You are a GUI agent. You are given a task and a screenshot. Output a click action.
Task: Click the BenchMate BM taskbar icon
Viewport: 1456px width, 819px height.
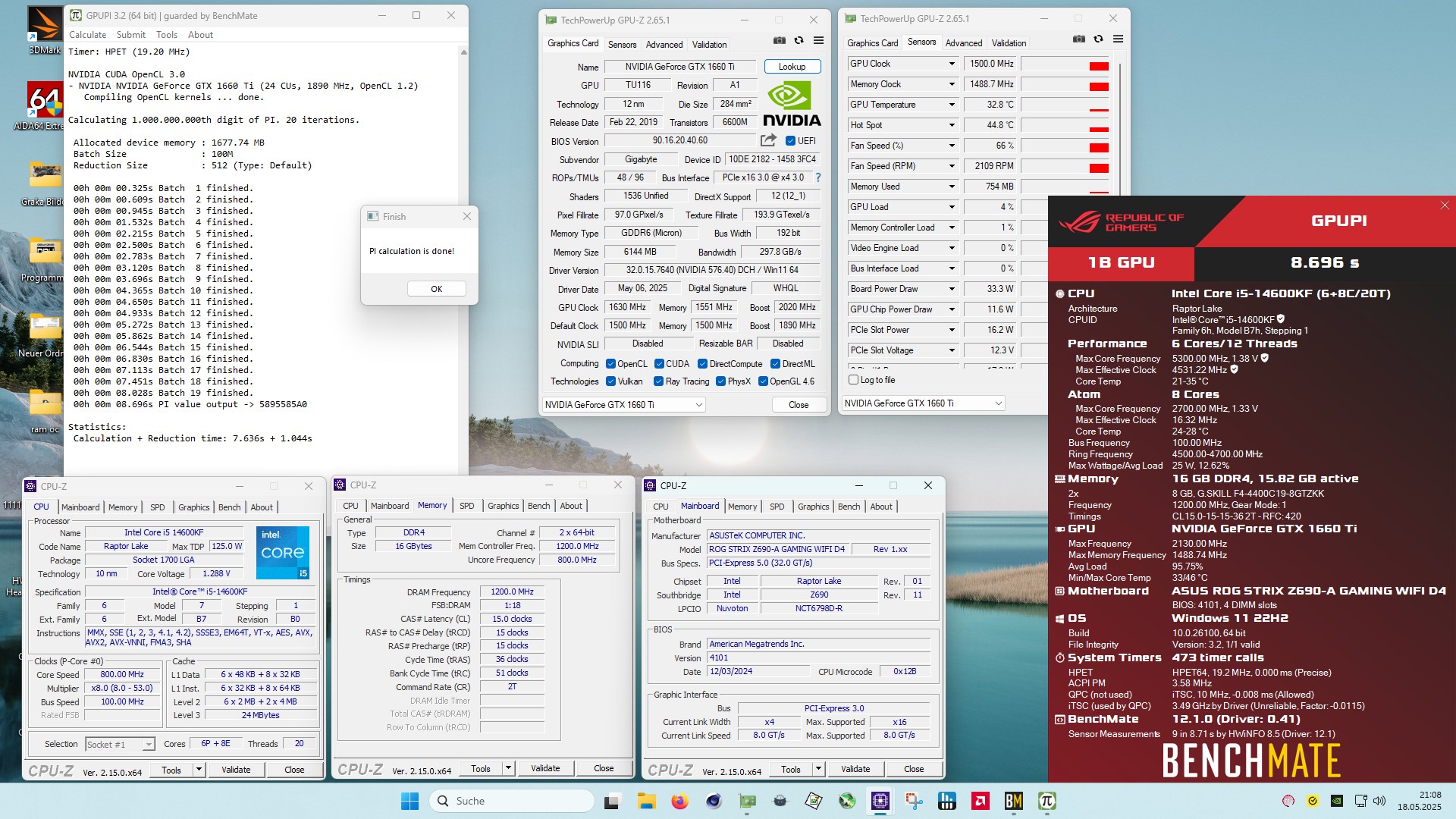[x=1013, y=801]
